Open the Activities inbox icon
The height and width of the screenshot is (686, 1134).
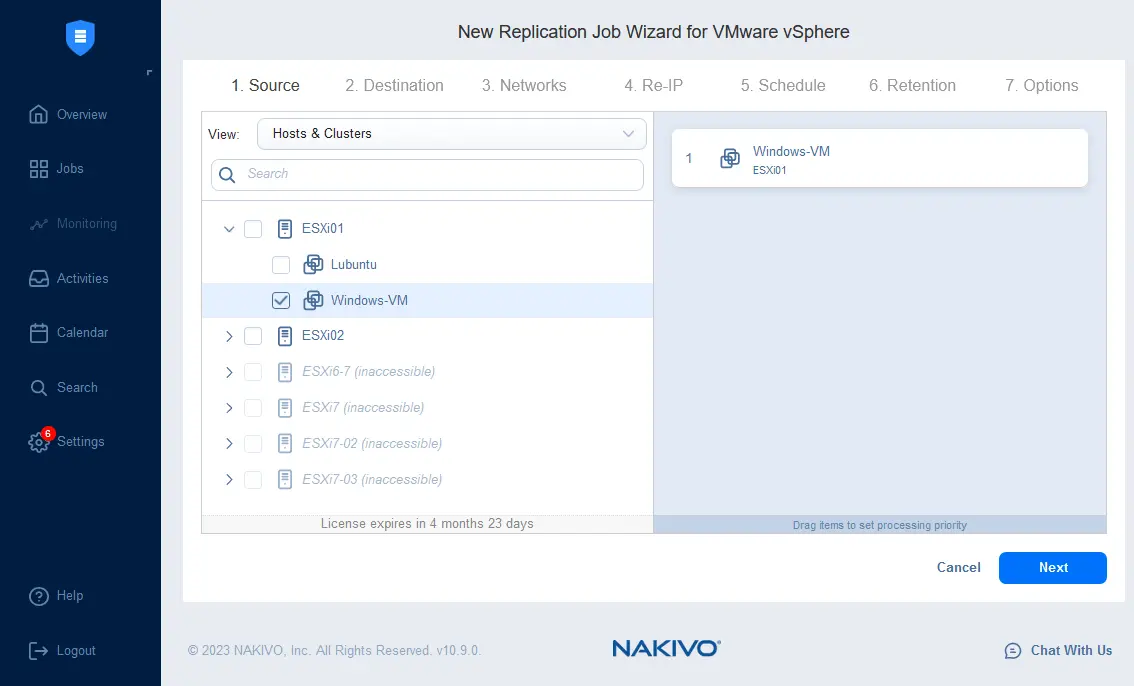click(x=38, y=278)
